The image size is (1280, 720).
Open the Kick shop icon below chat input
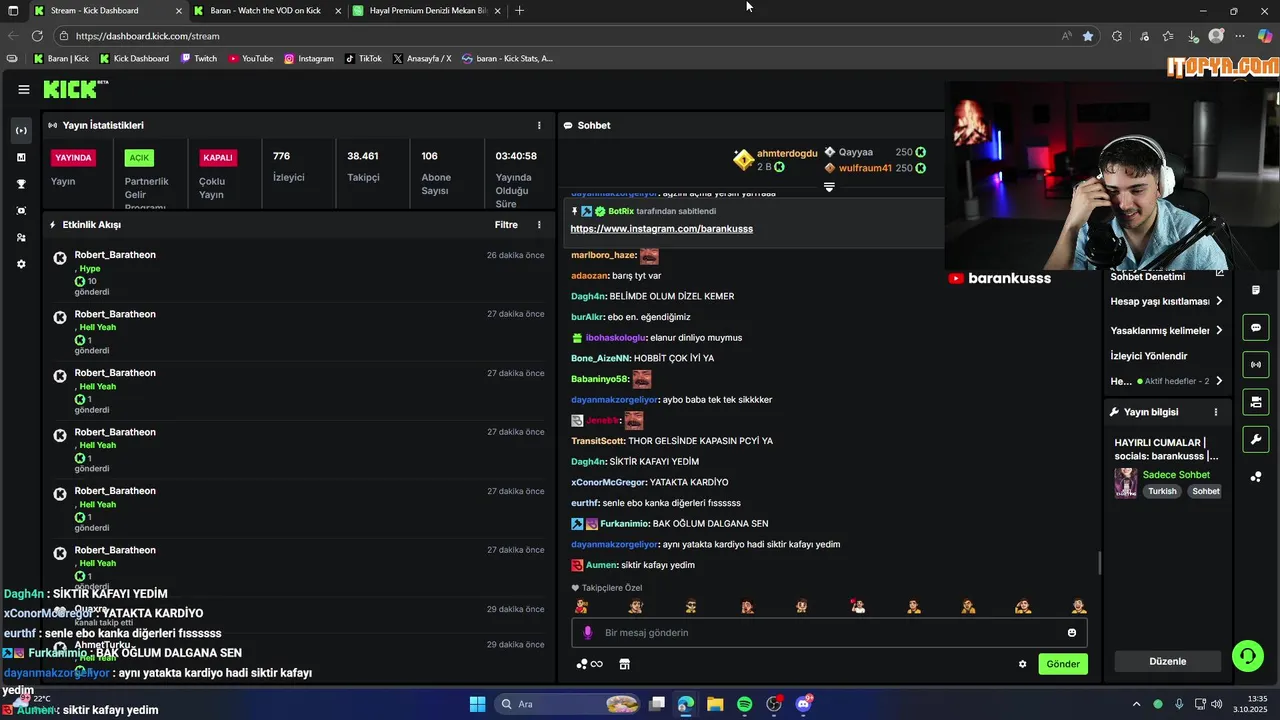(x=624, y=664)
